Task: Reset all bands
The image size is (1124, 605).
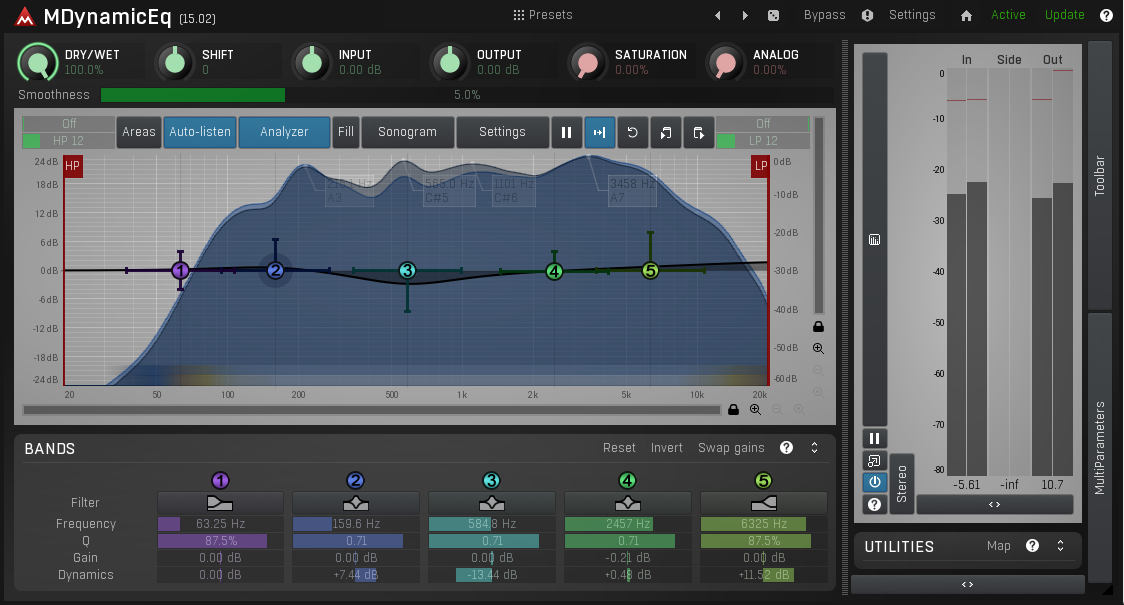Action: (x=619, y=447)
